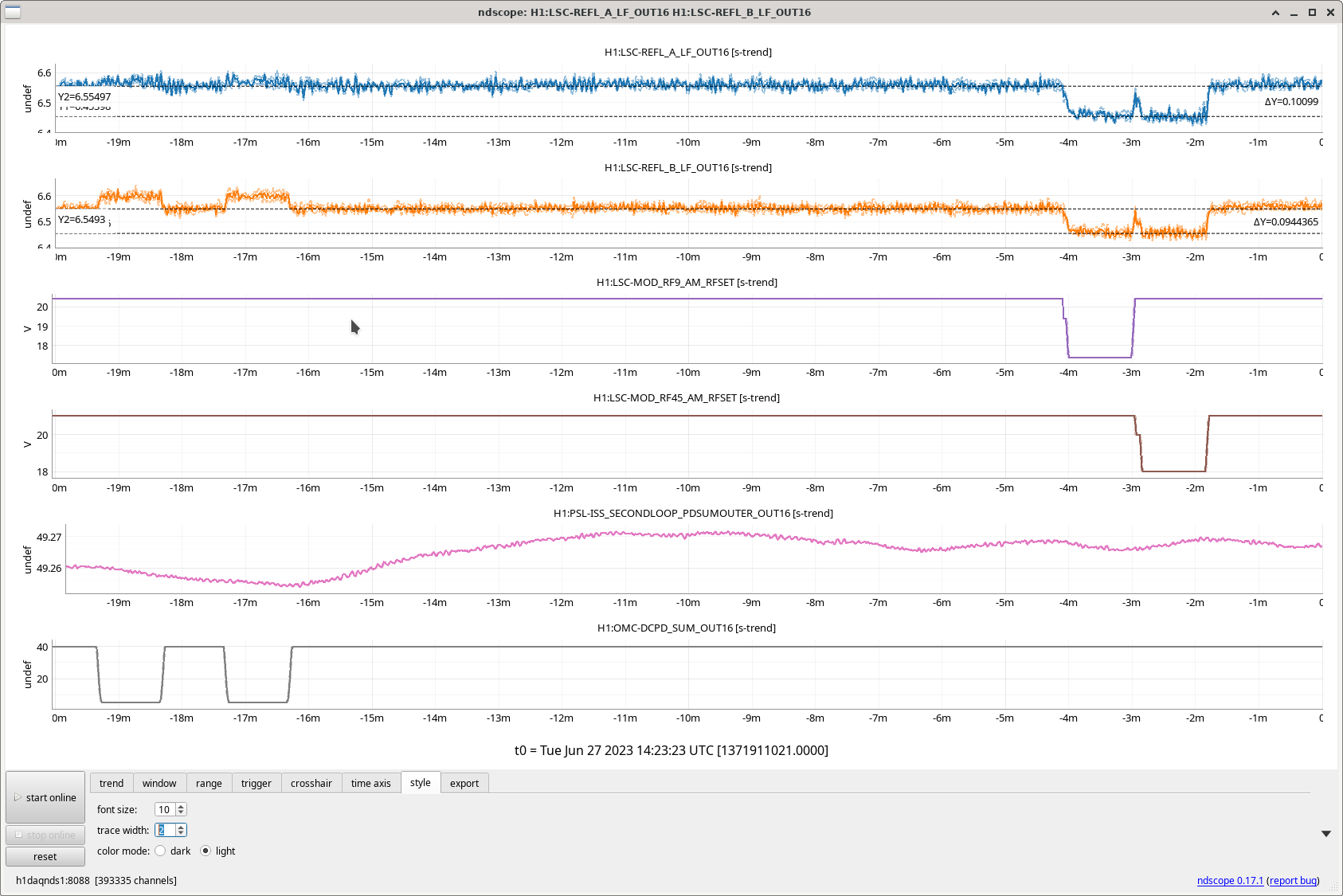Image resolution: width=1343 pixels, height=896 pixels.
Task: Click the report bug link
Action: click(1292, 880)
